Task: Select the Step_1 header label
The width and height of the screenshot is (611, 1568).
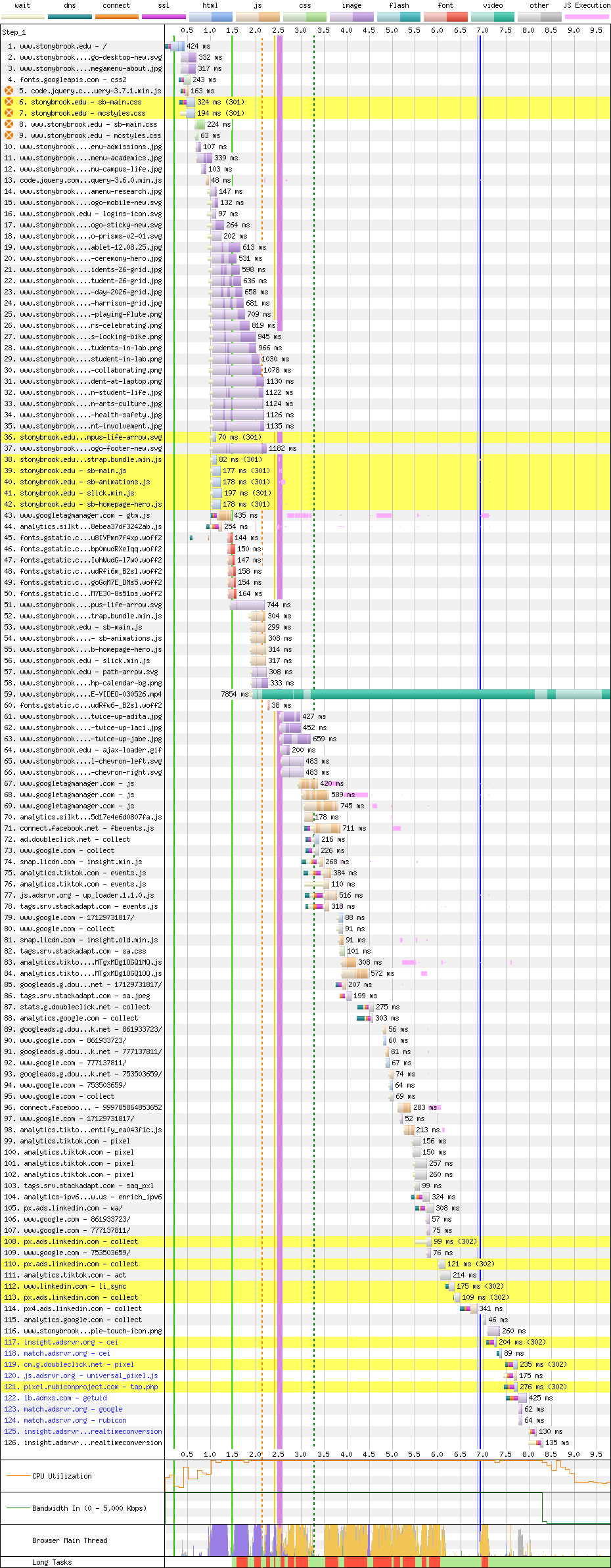Action: (x=14, y=32)
